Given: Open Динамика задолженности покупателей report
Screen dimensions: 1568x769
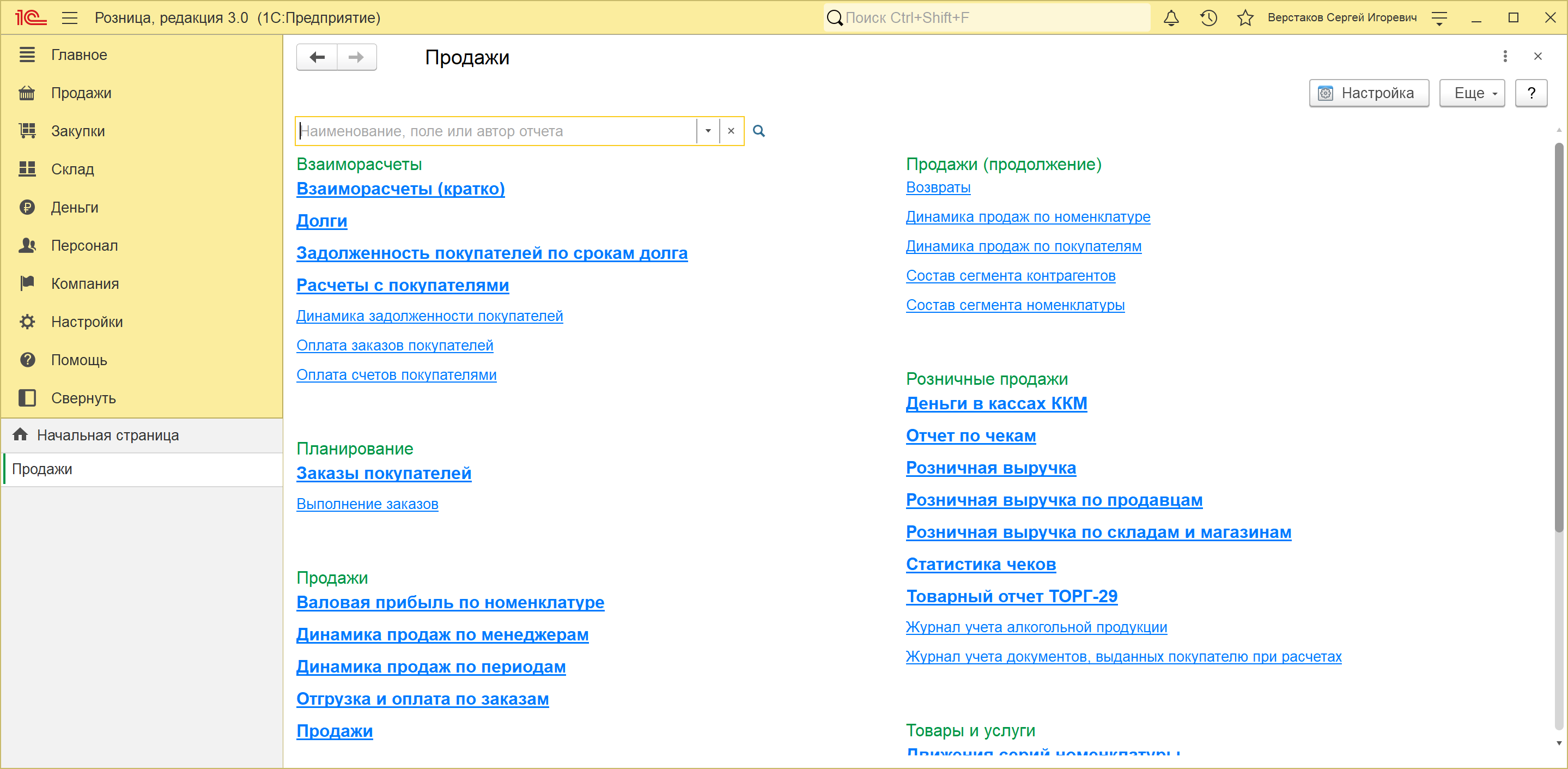Looking at the screenshot, I should point(429,316).
